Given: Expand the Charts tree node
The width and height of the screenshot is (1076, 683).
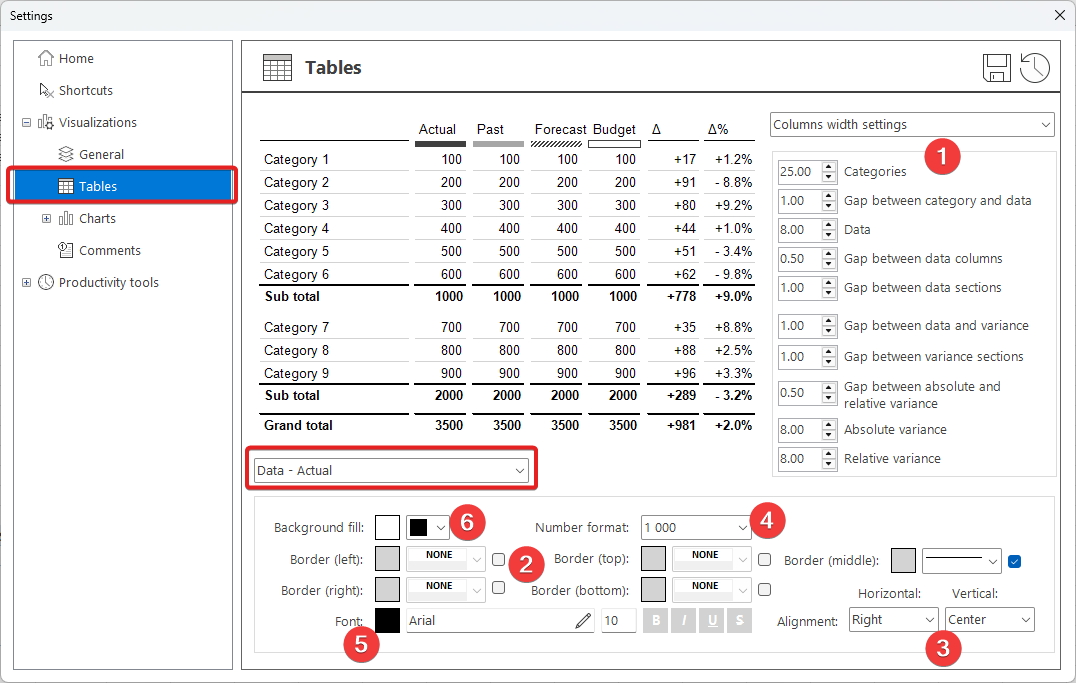Looking at the screenshot, I should pyautogui.click(x=46, y=219).
